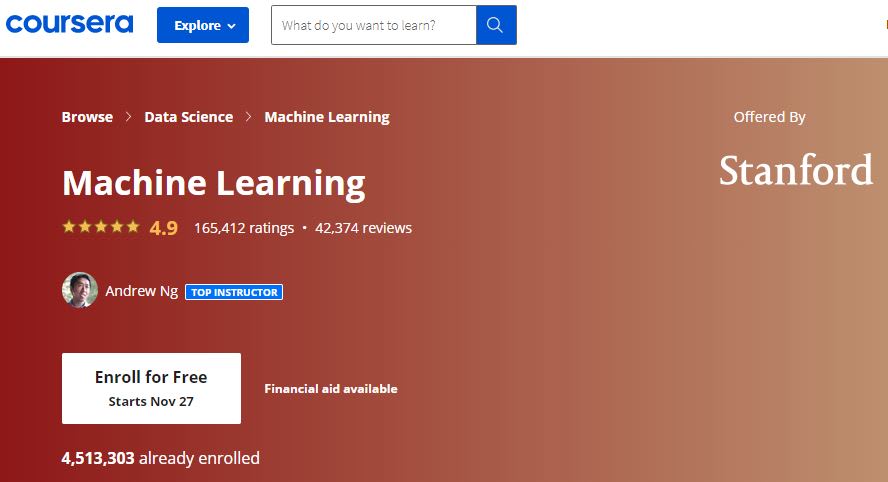Click the Offered By label
888x482 pixels.
click(x=769, y=117)
